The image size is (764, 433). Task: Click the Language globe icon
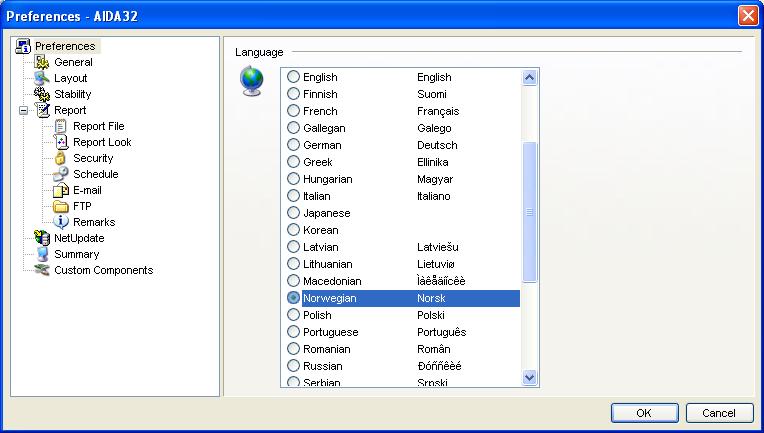[251, 81]
